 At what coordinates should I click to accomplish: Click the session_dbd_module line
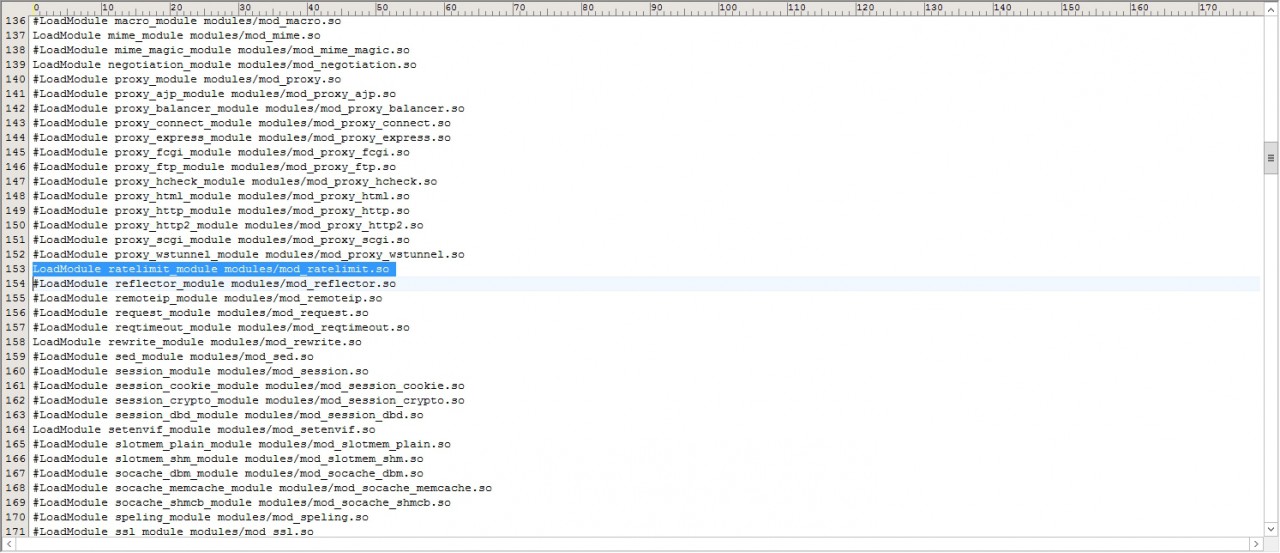228,415
